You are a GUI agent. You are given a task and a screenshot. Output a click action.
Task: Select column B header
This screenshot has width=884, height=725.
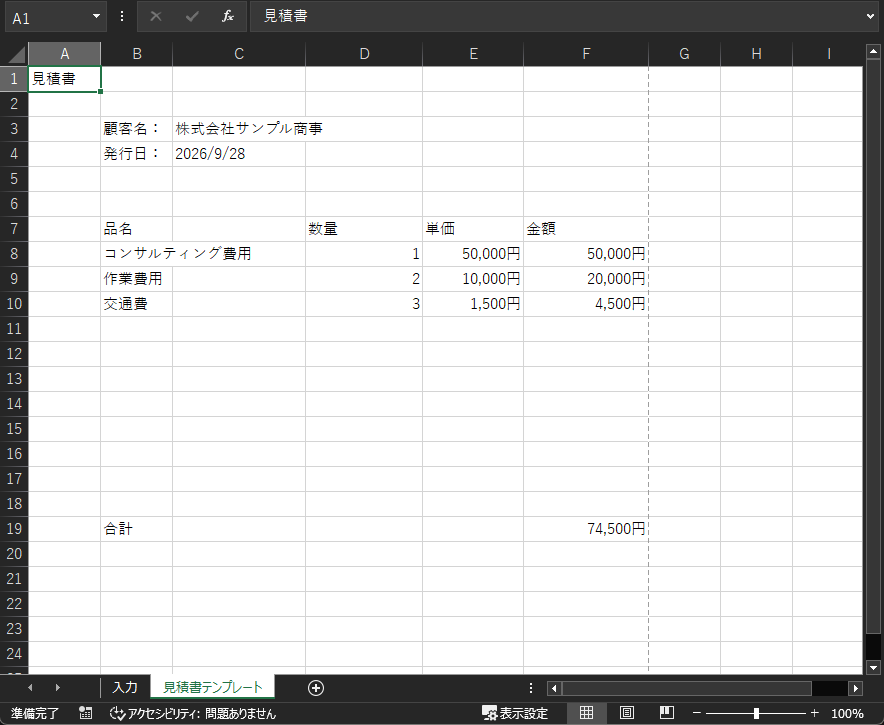pyautogui.click(x=137, y=54)
